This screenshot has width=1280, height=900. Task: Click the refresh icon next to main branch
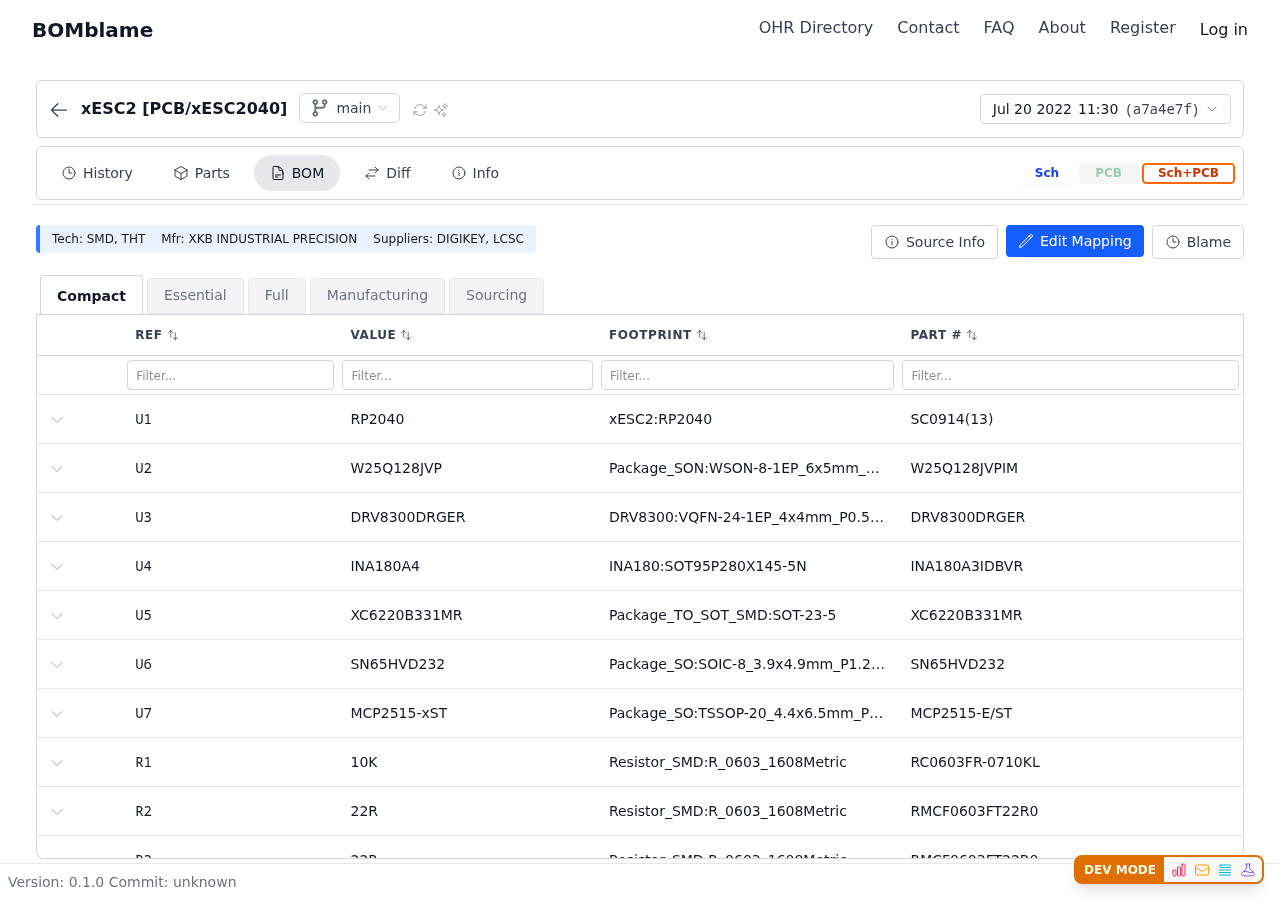tap(420, 110)
